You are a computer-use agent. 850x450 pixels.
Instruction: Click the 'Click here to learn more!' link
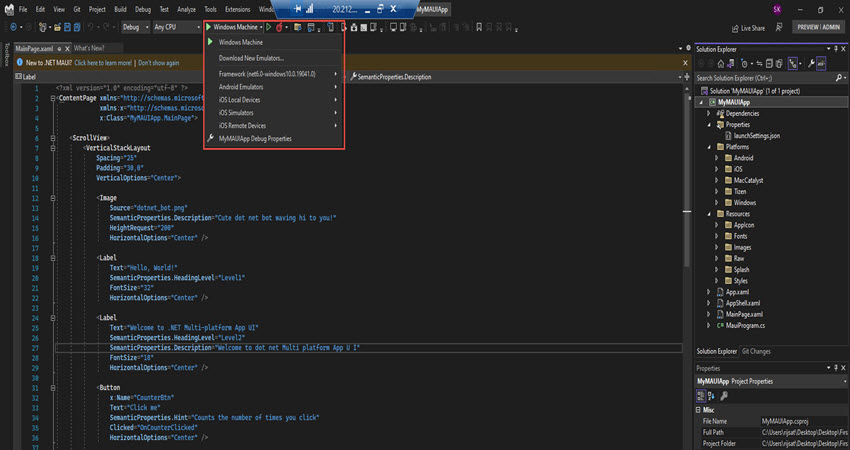click(x=102, y=62)
